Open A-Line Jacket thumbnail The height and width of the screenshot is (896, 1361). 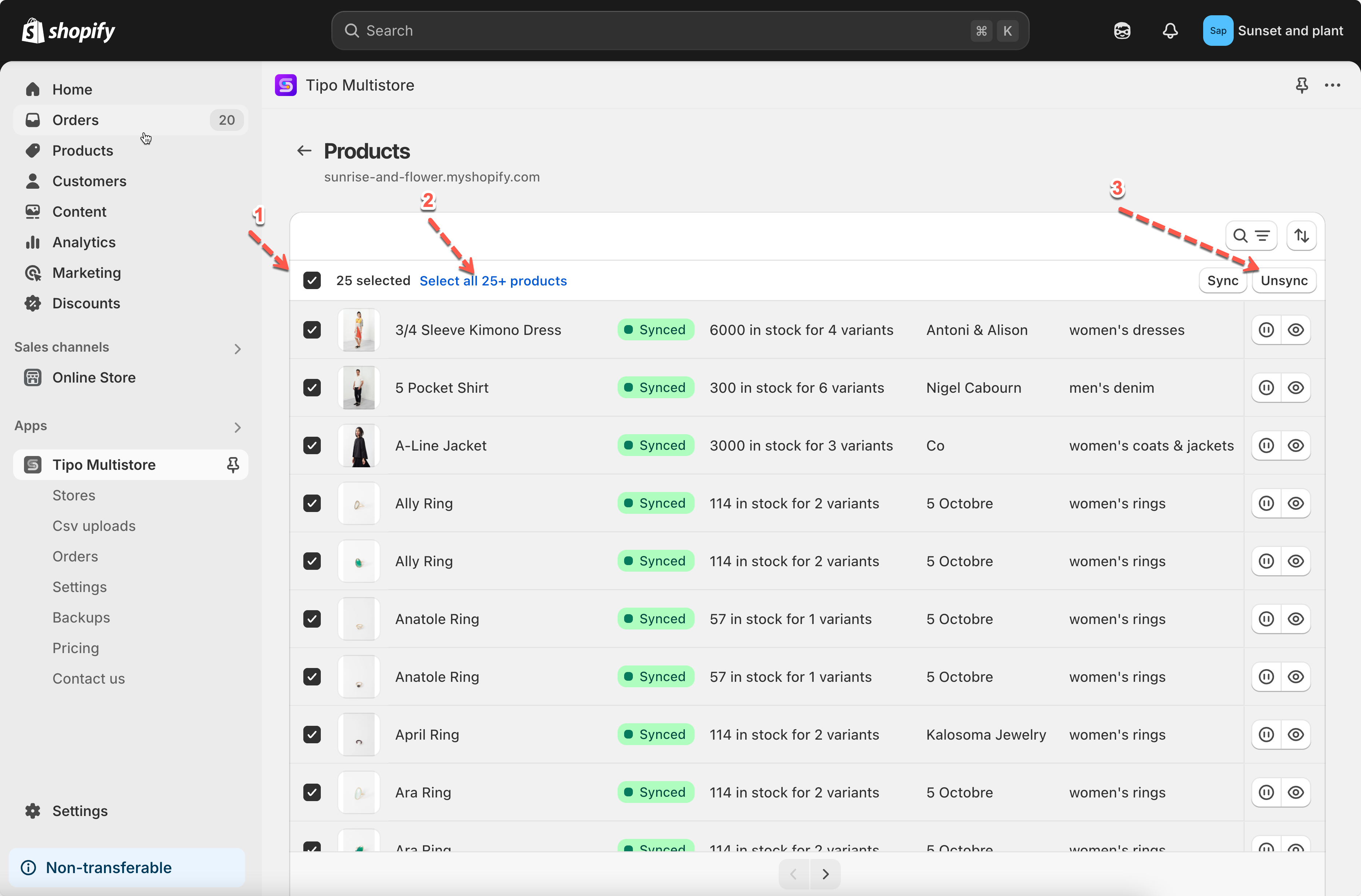359,445
